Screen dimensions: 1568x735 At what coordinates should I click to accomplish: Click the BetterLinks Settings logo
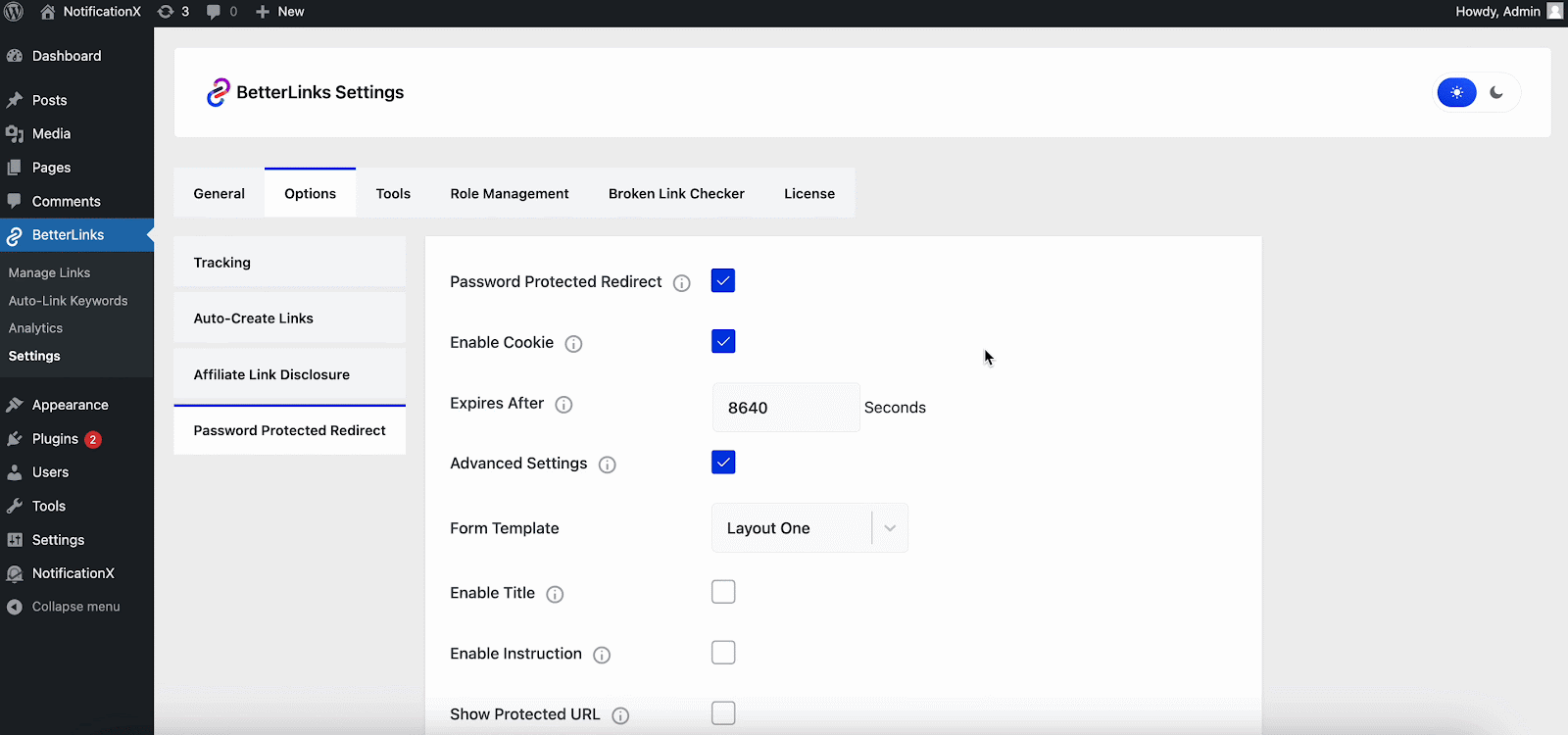tap(218, 92)
